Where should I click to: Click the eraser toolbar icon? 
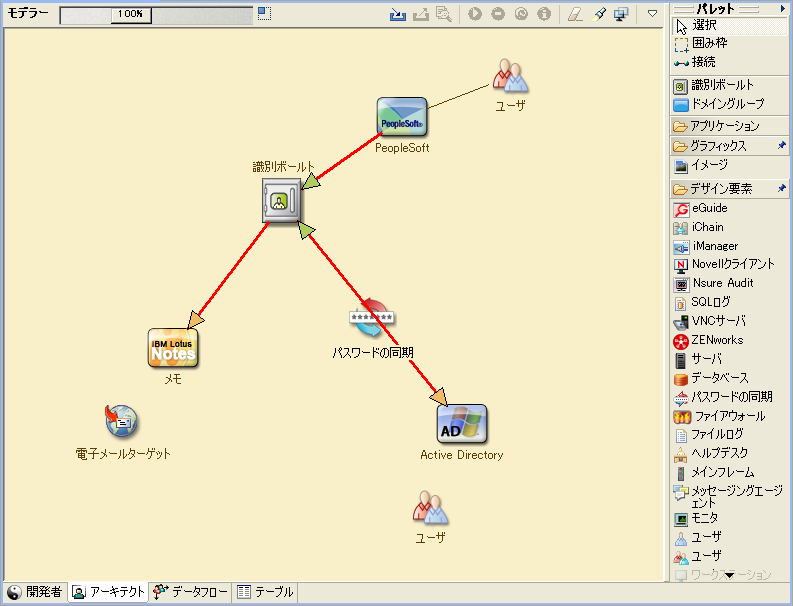click(x=575, y=14)
